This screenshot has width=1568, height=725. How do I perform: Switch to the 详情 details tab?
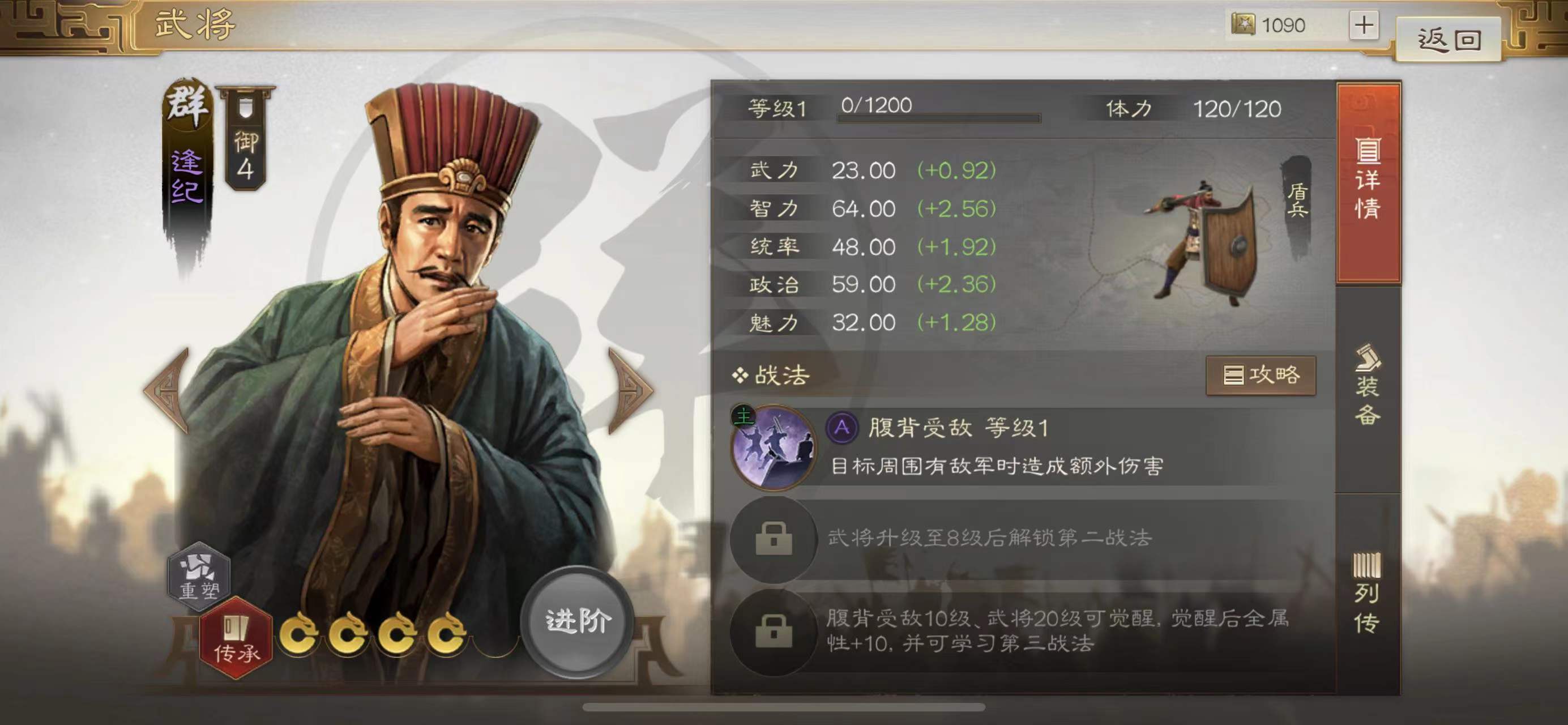pyautogui.click(x=1368, y=181)
